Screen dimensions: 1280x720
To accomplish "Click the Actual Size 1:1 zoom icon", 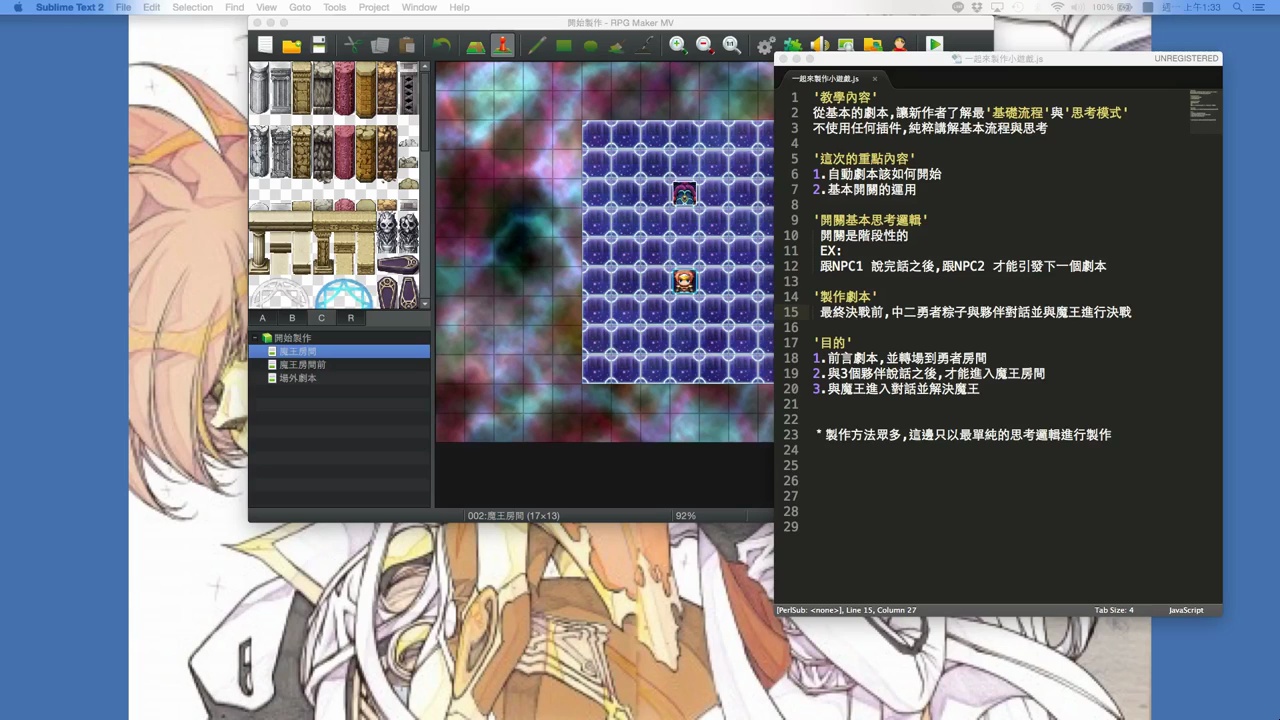I will (731, 45).
